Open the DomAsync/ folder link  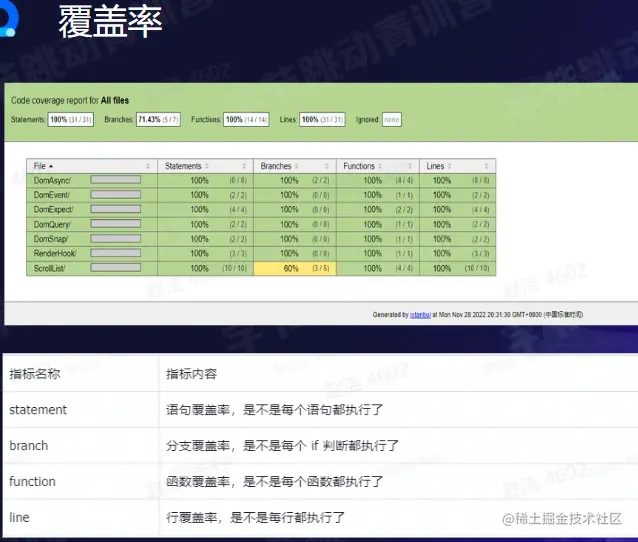click(x=52, y=180)
